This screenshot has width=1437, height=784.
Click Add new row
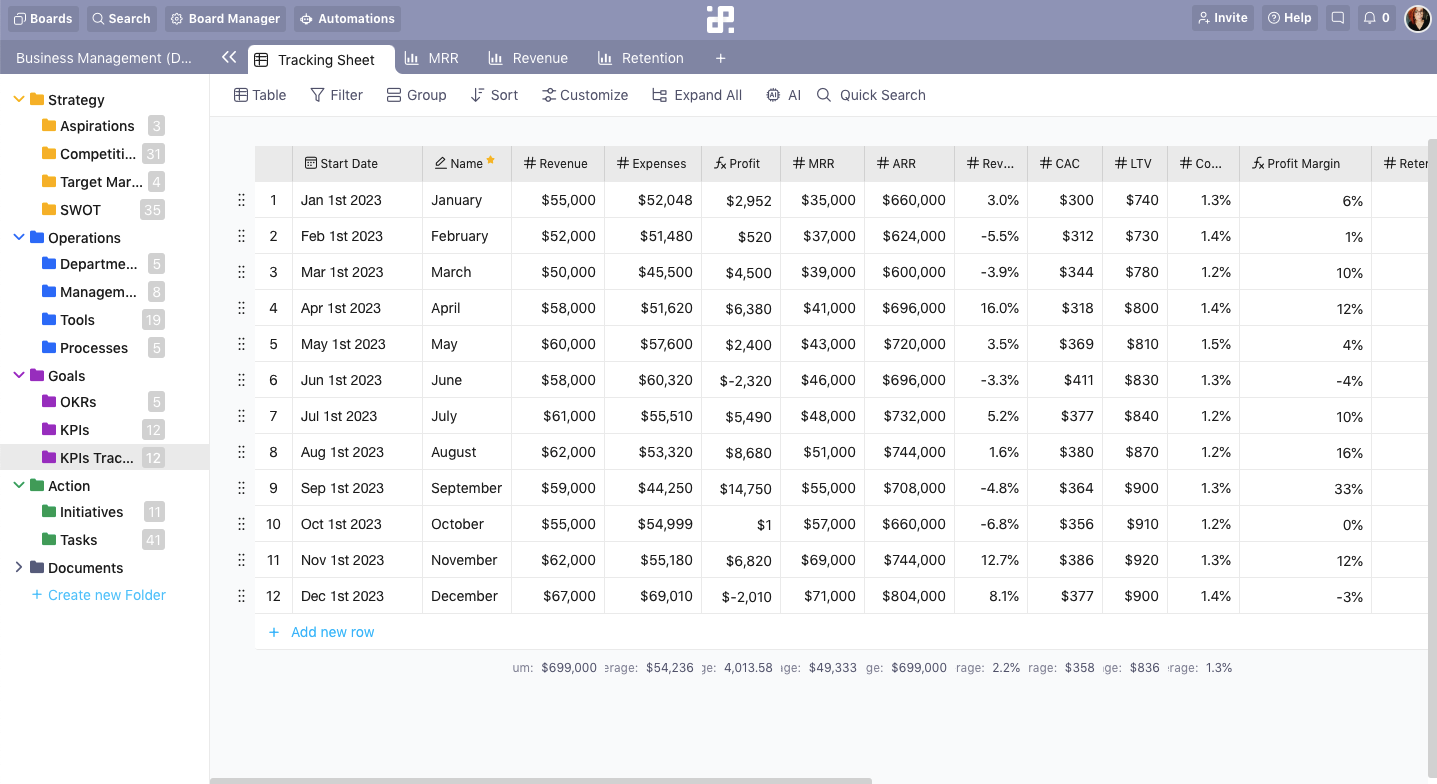click(321, 631)
